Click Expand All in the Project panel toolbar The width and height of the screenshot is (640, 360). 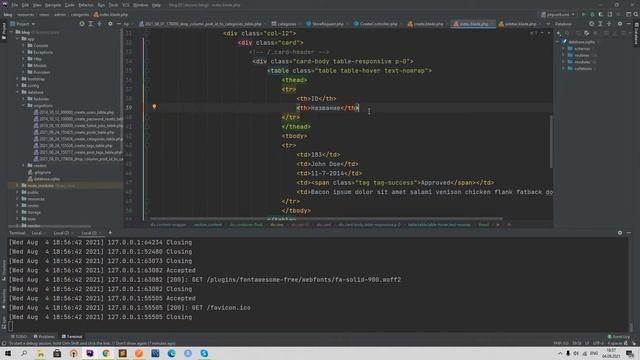click(91, 24)
